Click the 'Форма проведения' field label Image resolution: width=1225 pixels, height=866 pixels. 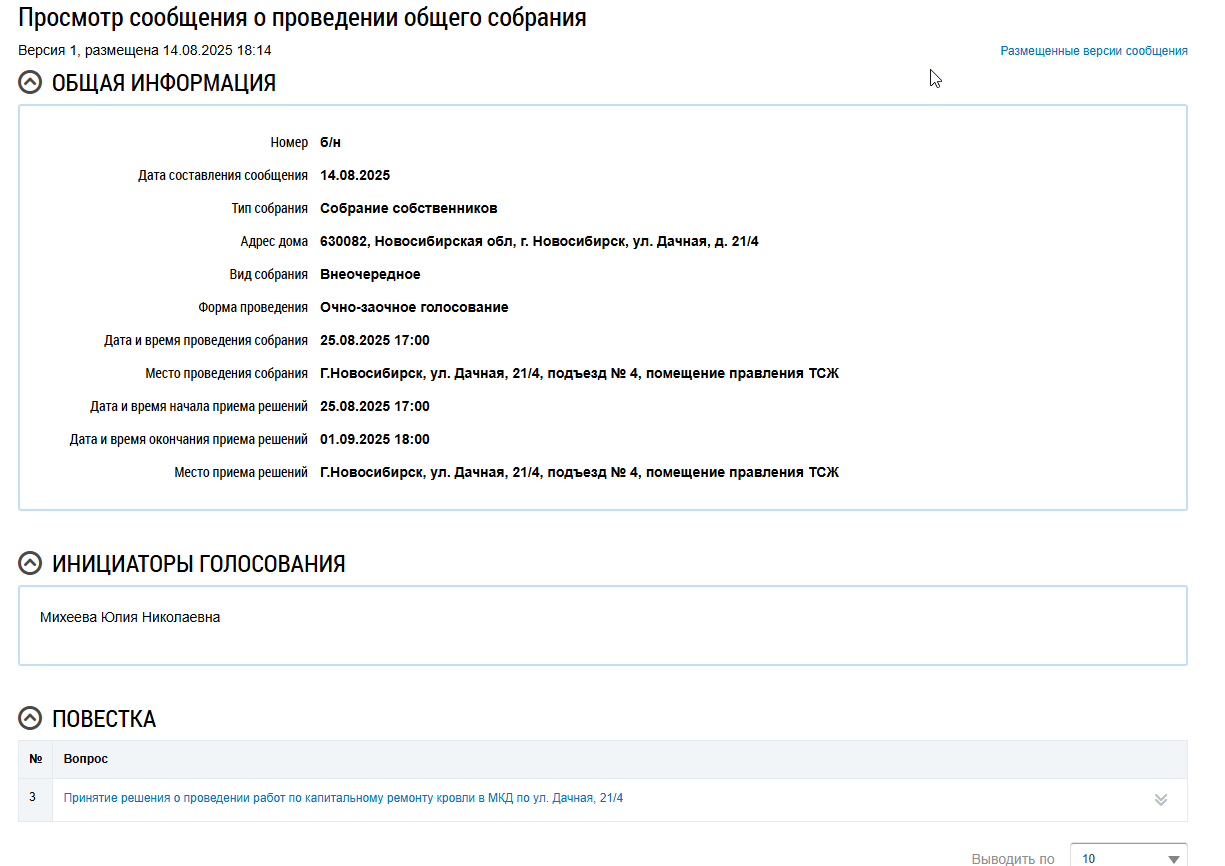253,308
